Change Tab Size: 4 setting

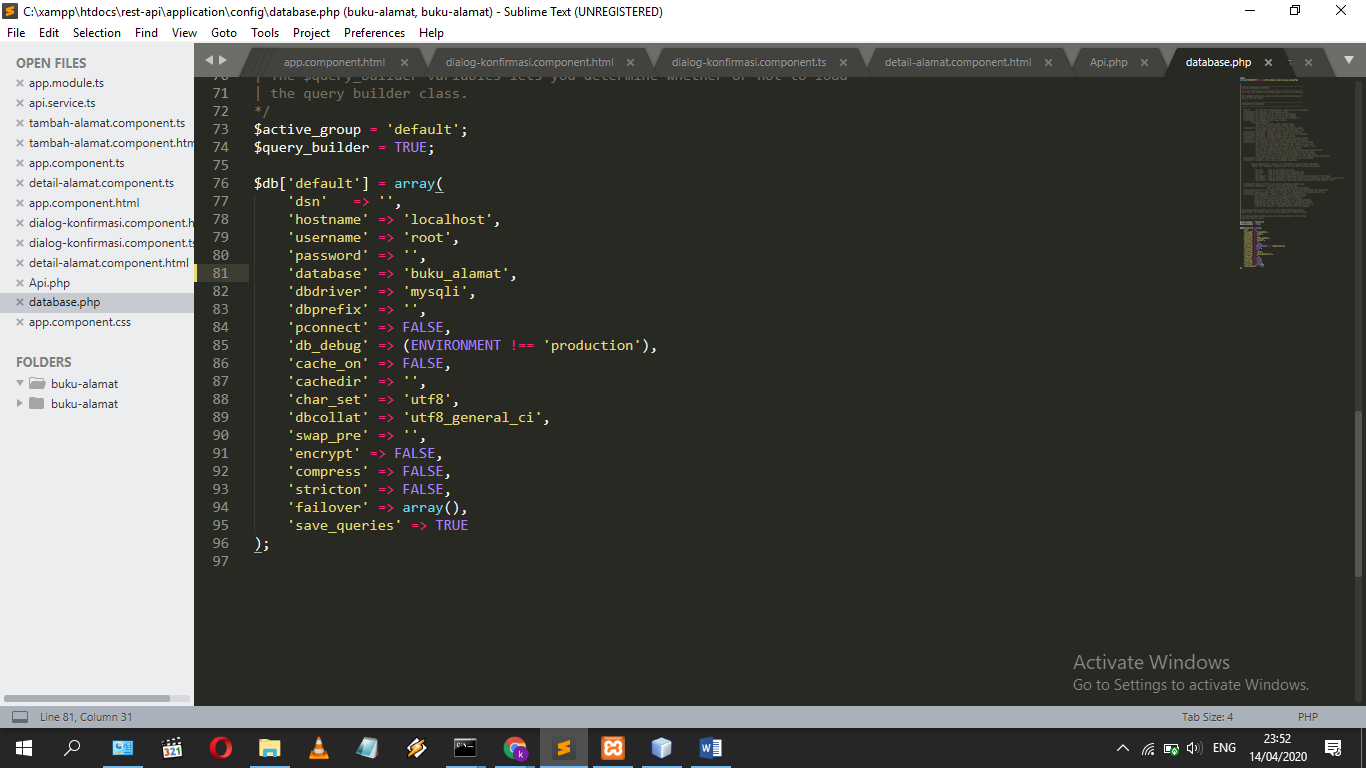point(1207,717)
